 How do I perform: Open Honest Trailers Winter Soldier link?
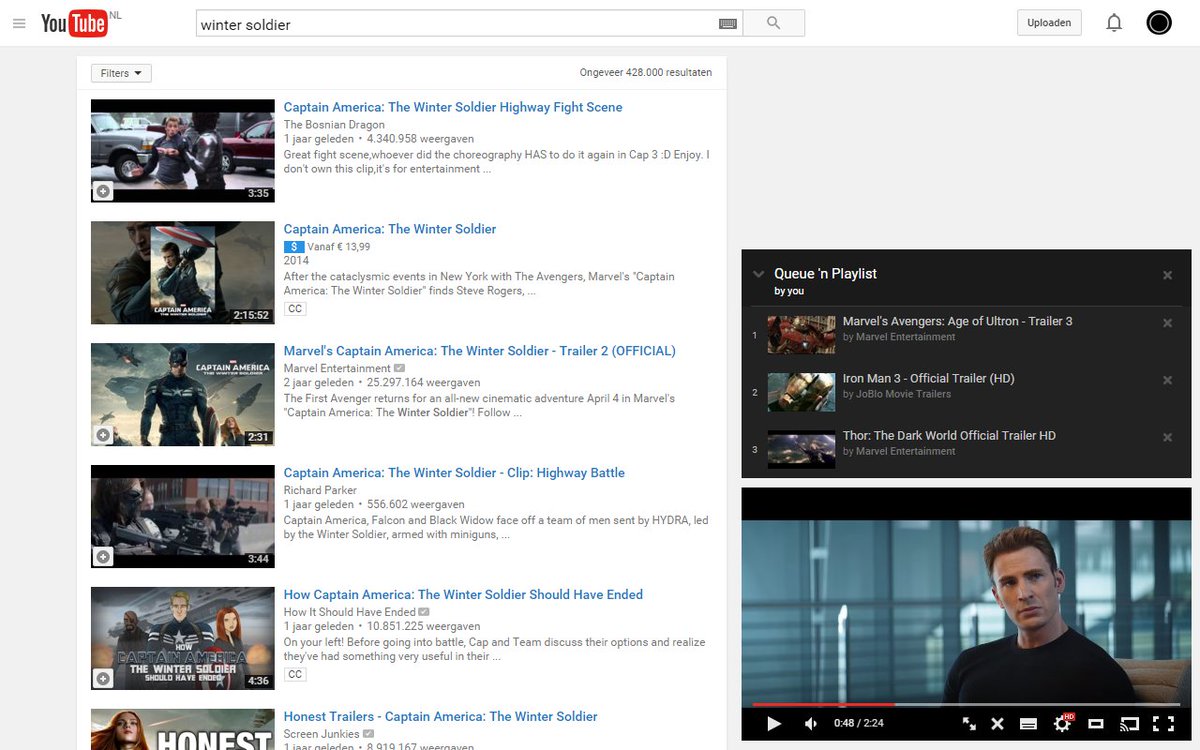(x=441, y=717)
